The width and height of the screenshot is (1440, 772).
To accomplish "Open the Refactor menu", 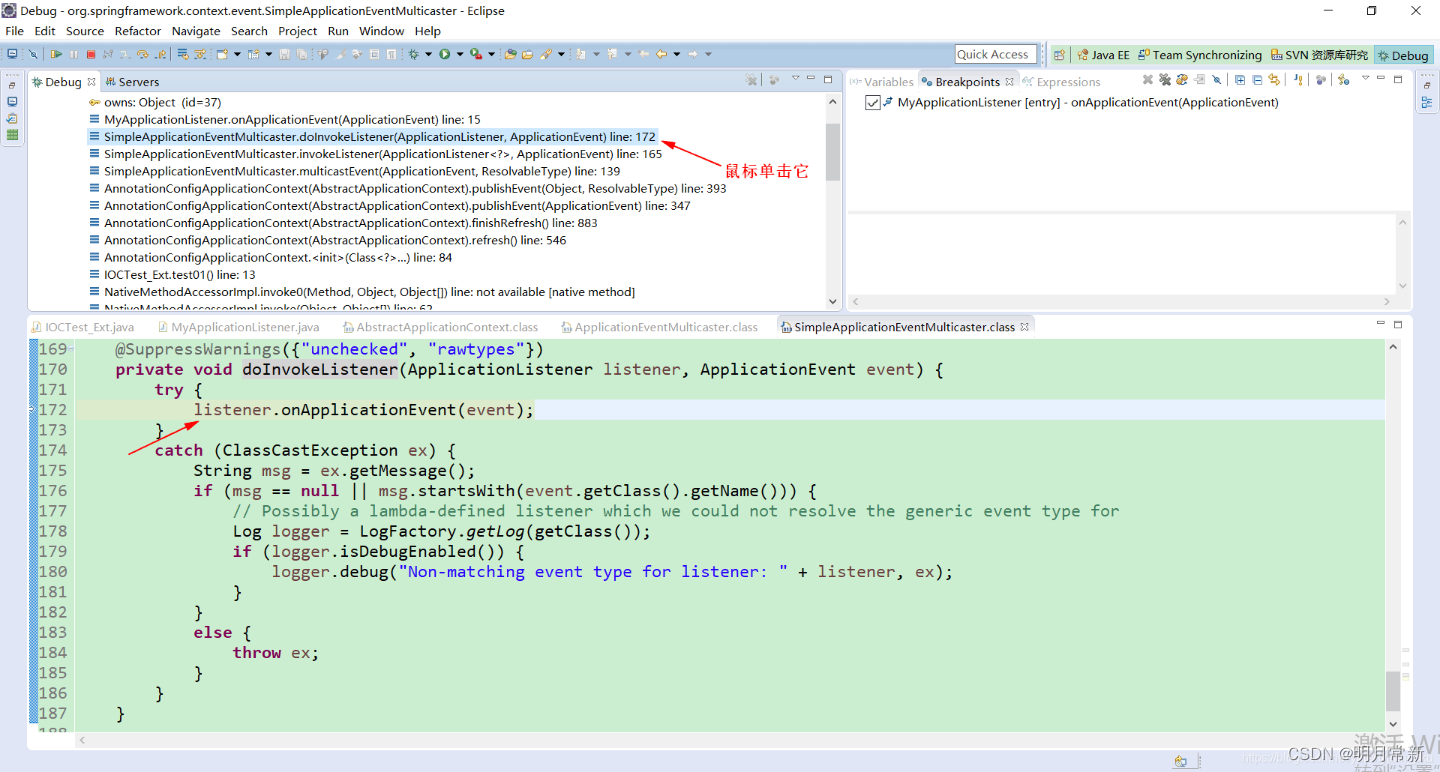I will (x=137, y=31).
